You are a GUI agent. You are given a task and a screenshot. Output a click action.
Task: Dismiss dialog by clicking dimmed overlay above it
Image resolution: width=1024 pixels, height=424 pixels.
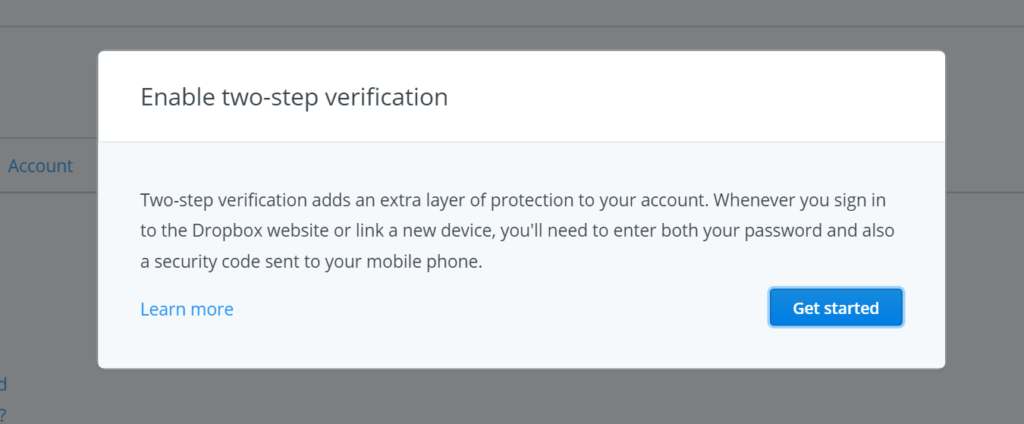point(512,25)
